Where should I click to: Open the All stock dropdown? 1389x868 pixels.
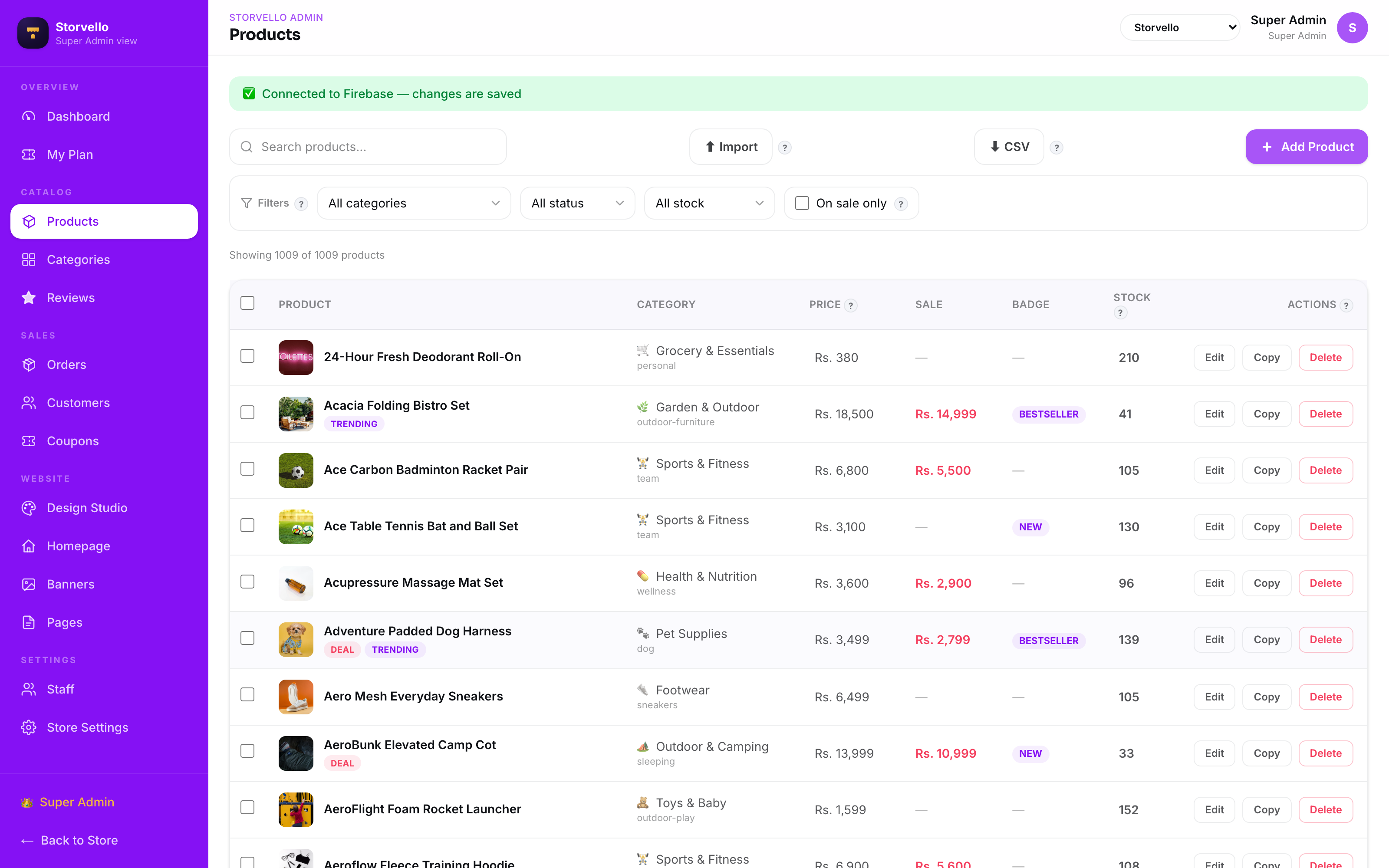[709, 203]
